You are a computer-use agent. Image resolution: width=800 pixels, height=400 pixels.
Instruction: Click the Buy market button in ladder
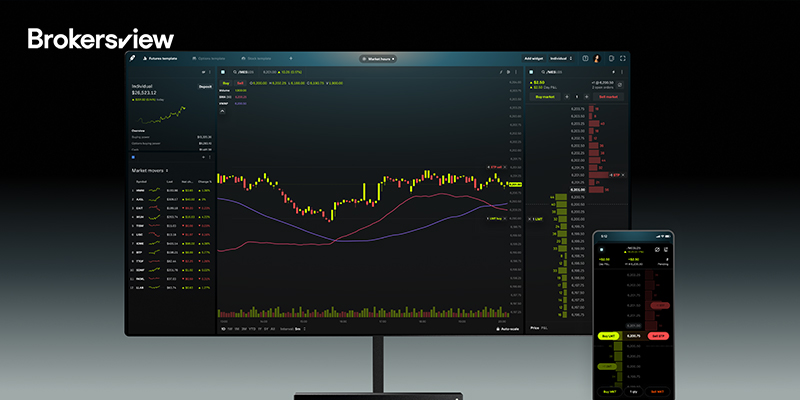tap(545, 96)
